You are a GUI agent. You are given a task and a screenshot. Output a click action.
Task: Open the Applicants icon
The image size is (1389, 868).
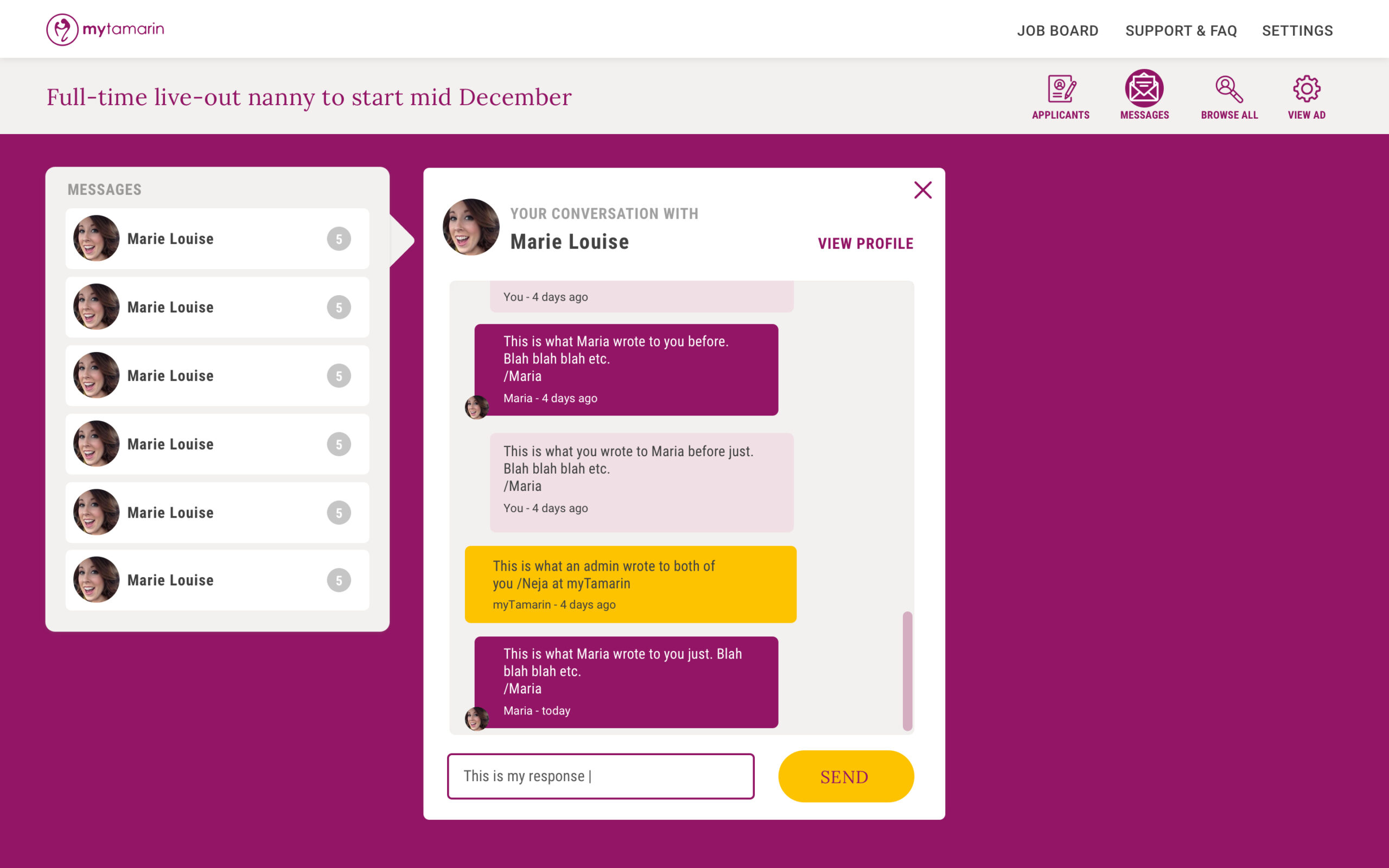pos(1061,90)
